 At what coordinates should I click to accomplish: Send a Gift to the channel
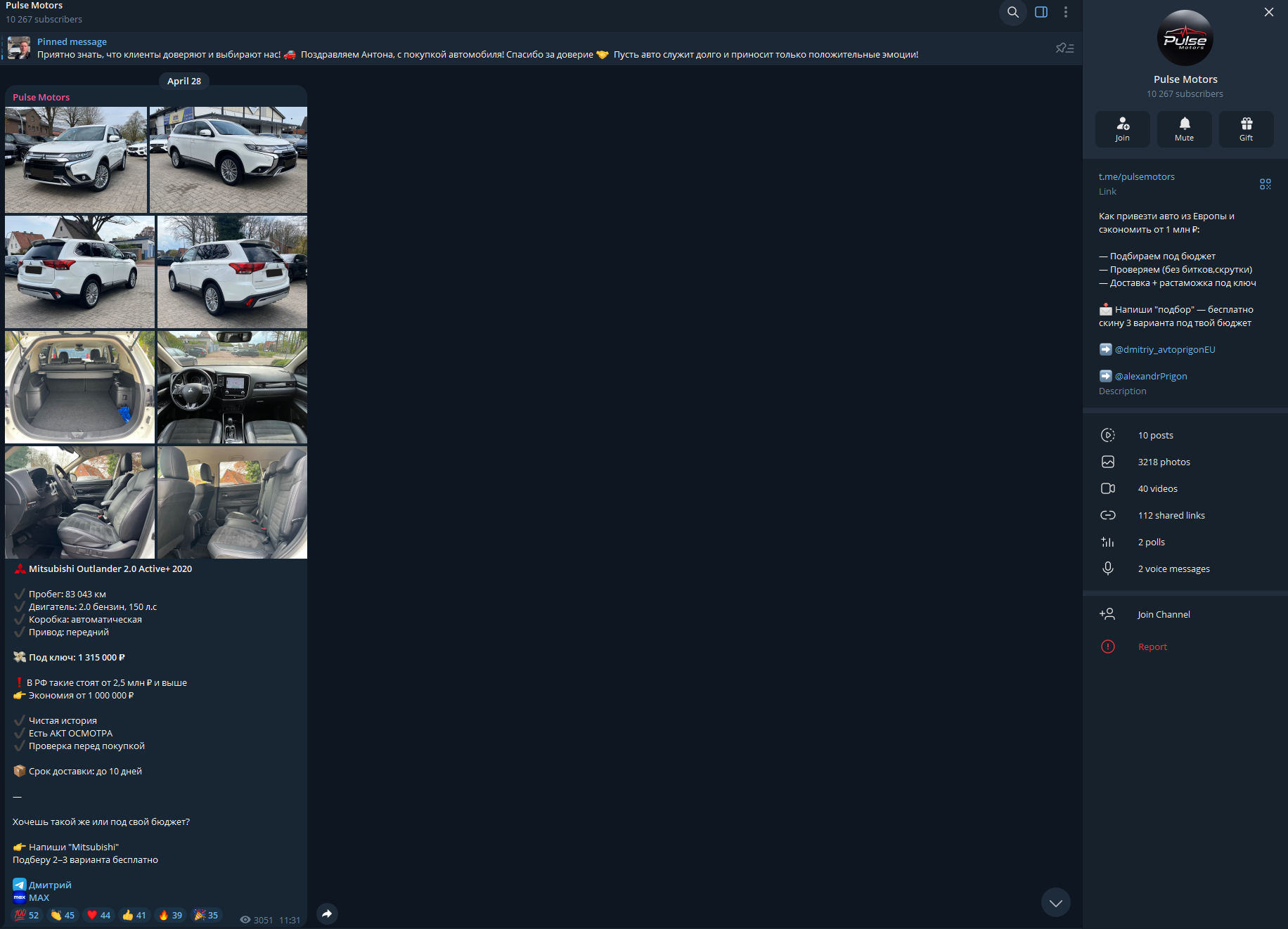click(x=1247, y=129)
